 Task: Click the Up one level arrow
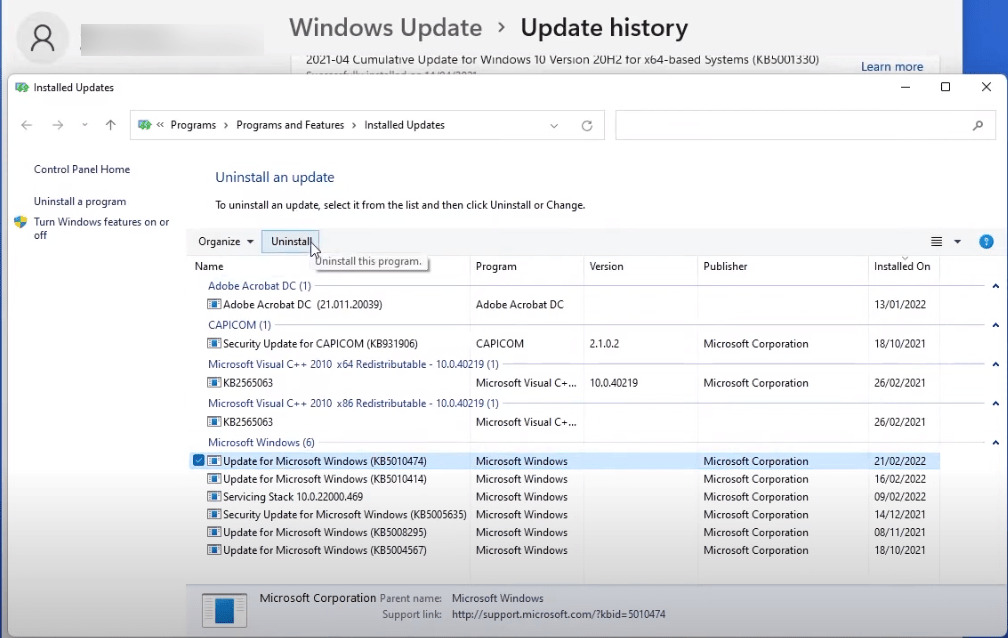click(x=110, y=125)
